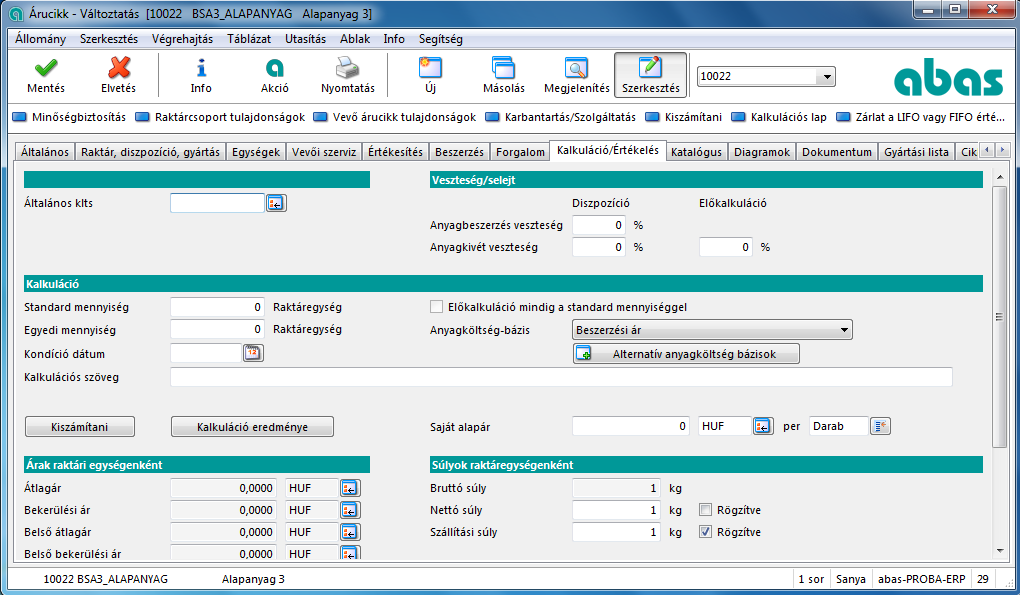The height and width of the screenshot is (595, 1020).
Task: Click the Kiszámítani button below Kalkulációs szöveg
Action: 79,427
